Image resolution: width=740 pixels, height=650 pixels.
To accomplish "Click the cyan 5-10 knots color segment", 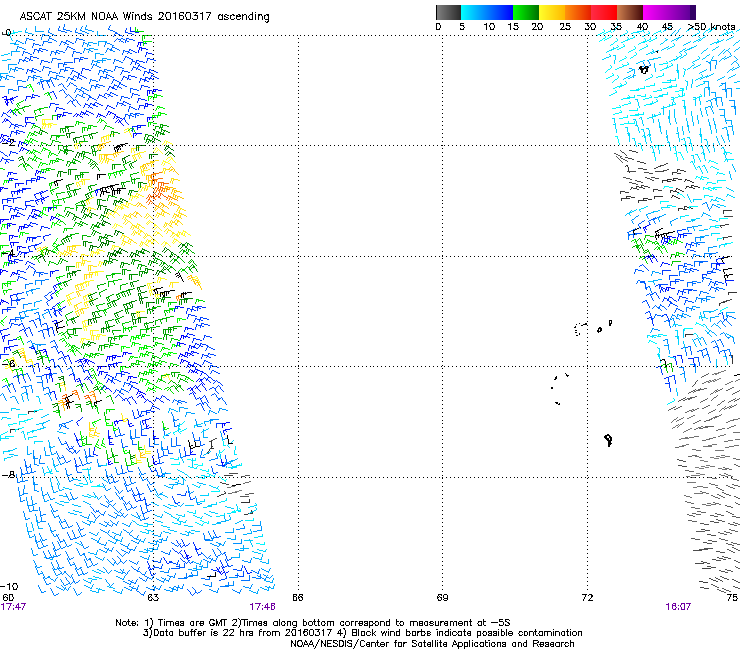I will (x=473, y=12).
